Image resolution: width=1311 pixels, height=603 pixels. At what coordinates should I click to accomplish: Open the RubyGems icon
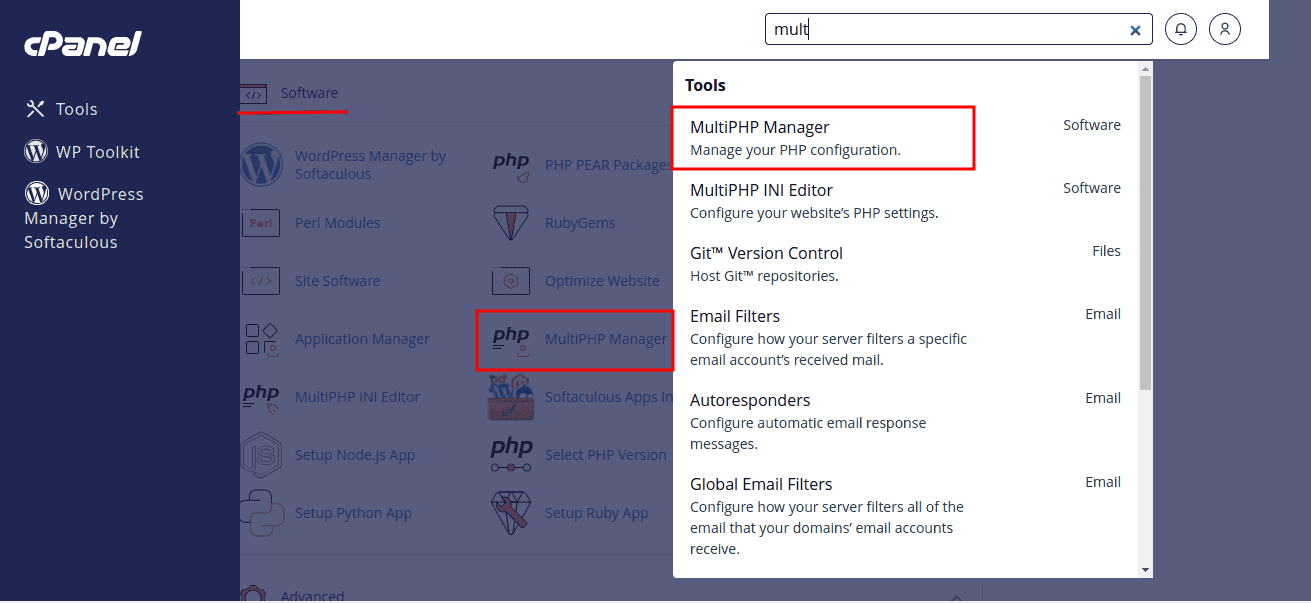coord(511,223)
